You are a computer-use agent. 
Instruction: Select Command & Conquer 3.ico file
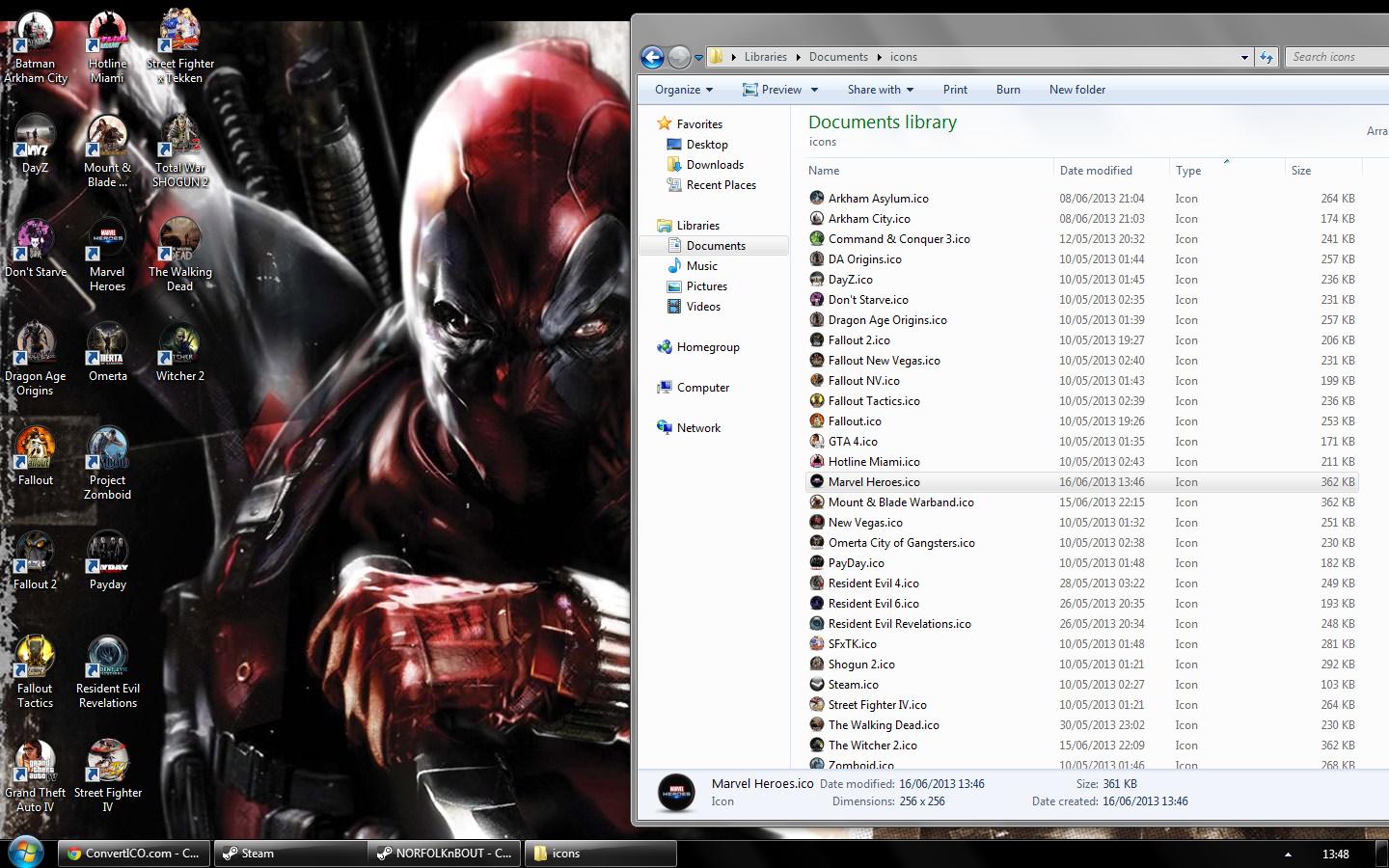(1082, 239)
